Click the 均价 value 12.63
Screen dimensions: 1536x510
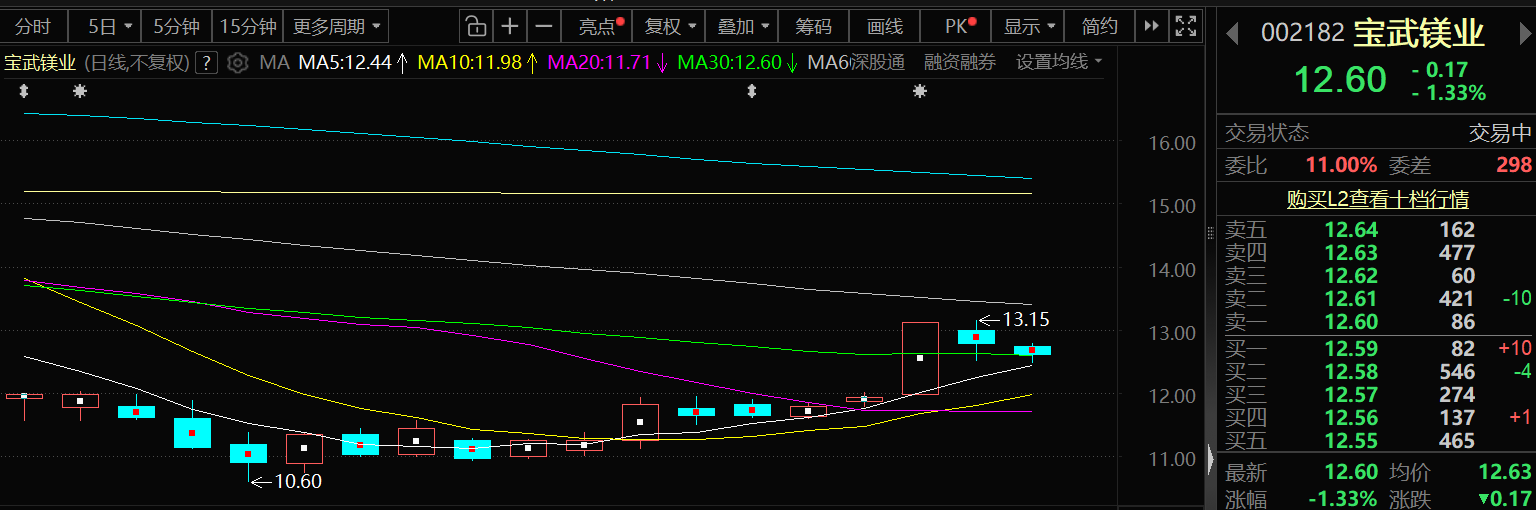(1505, 472)
